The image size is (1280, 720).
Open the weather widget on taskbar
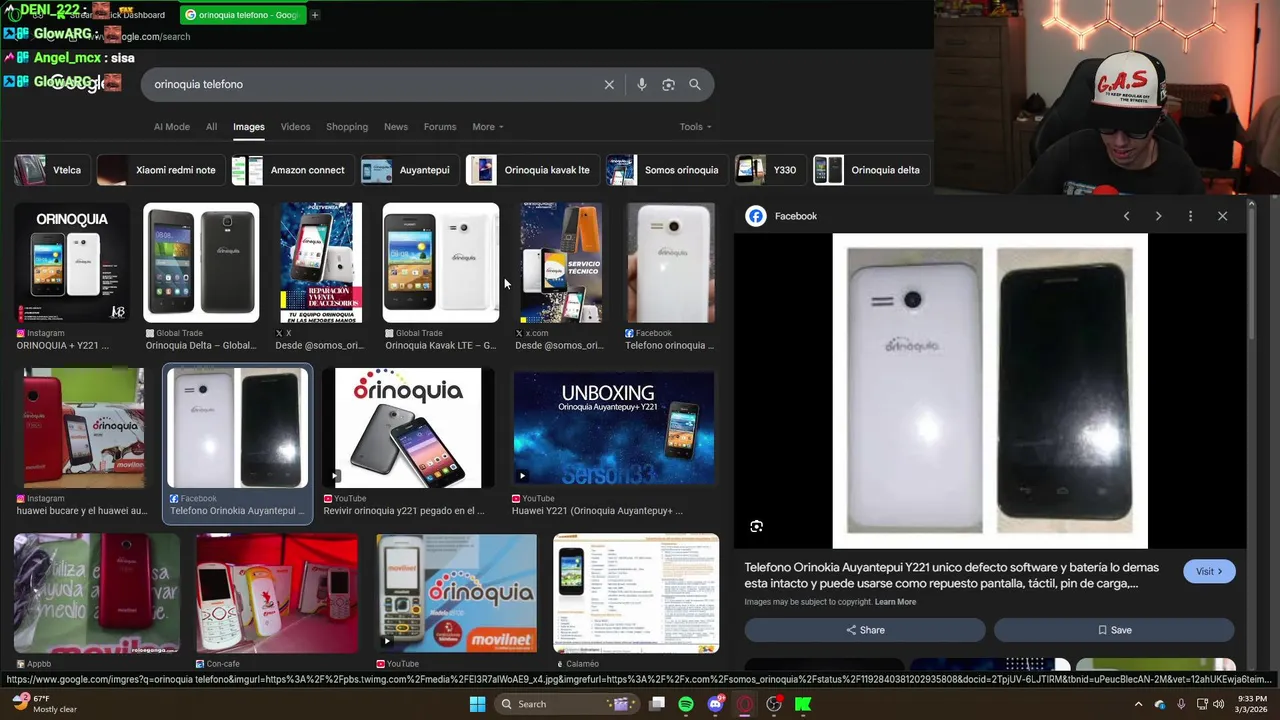click(x=43, y=704)
